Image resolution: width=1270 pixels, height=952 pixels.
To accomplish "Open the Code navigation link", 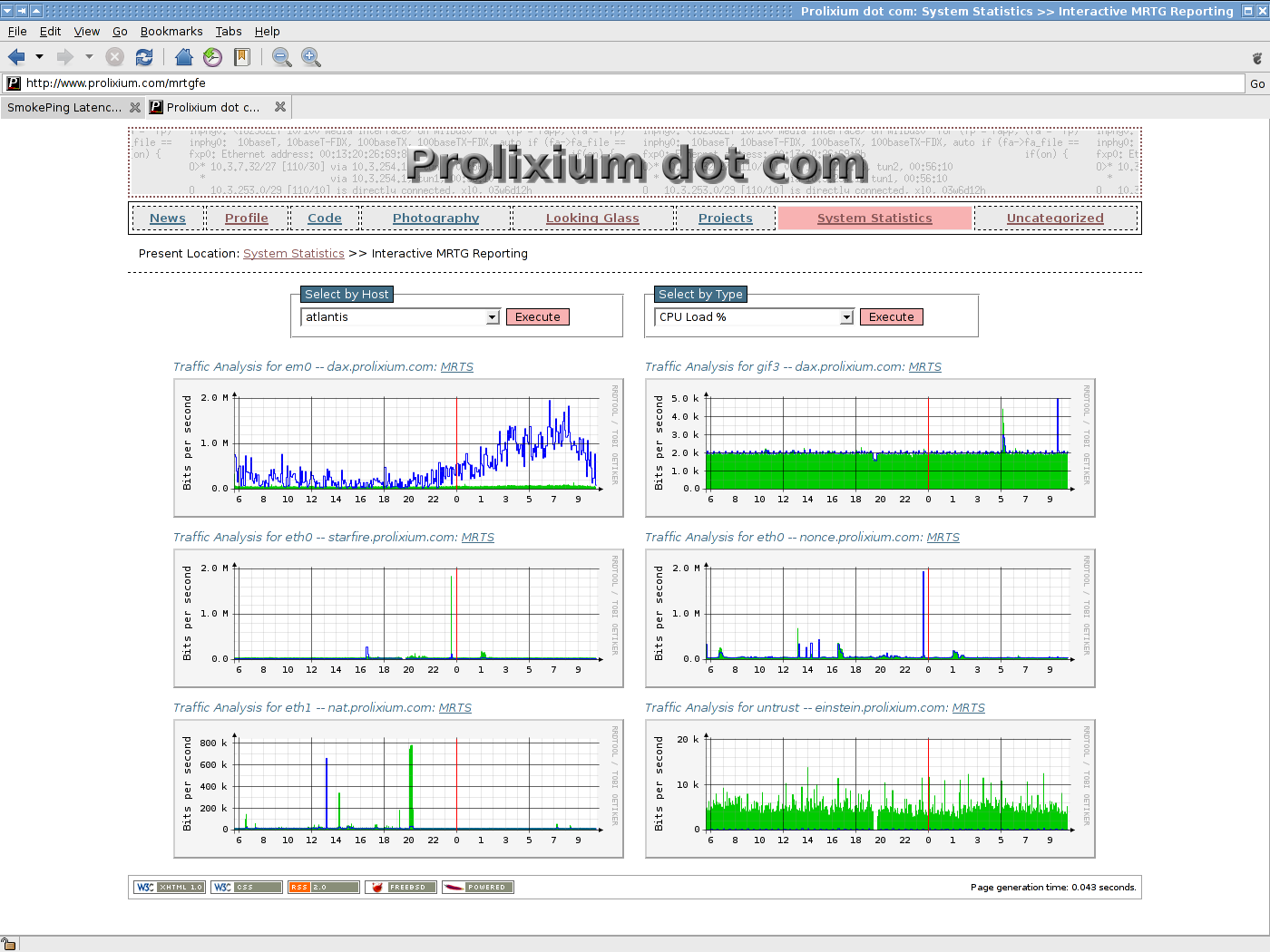I will tap(325, 219).
